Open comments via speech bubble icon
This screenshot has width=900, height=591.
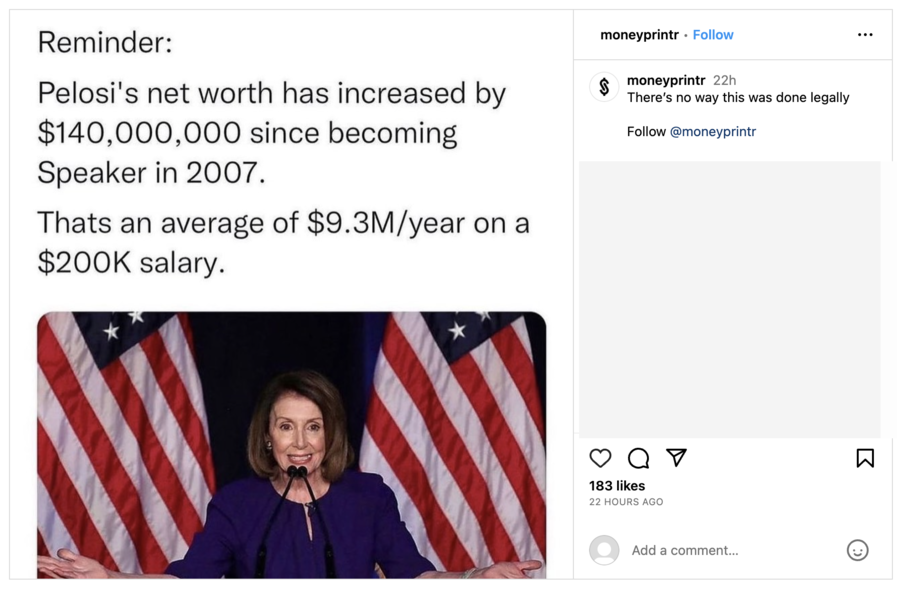click(x=638, y=458)
